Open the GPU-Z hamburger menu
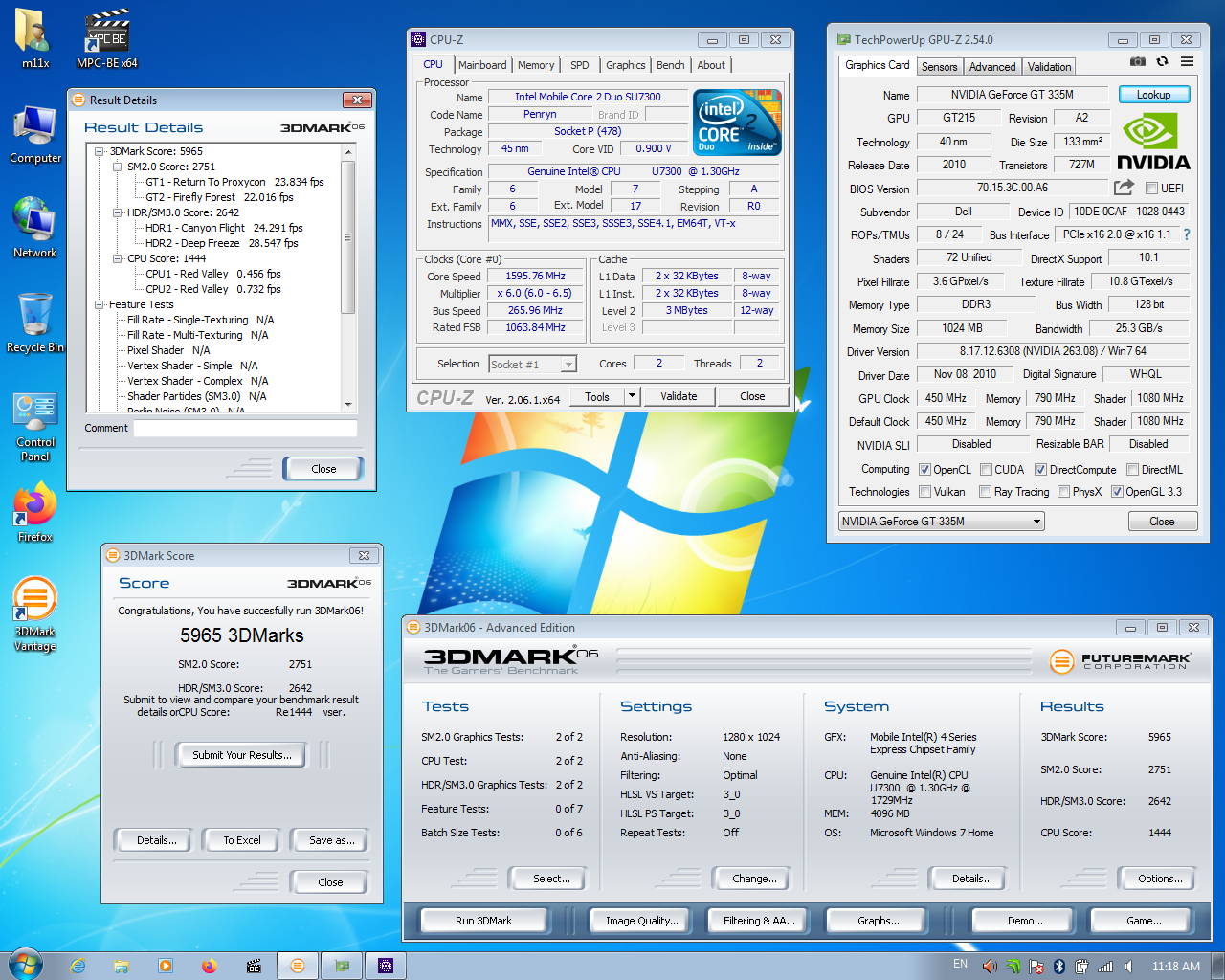1225x980 pixels. (1187, 61)
